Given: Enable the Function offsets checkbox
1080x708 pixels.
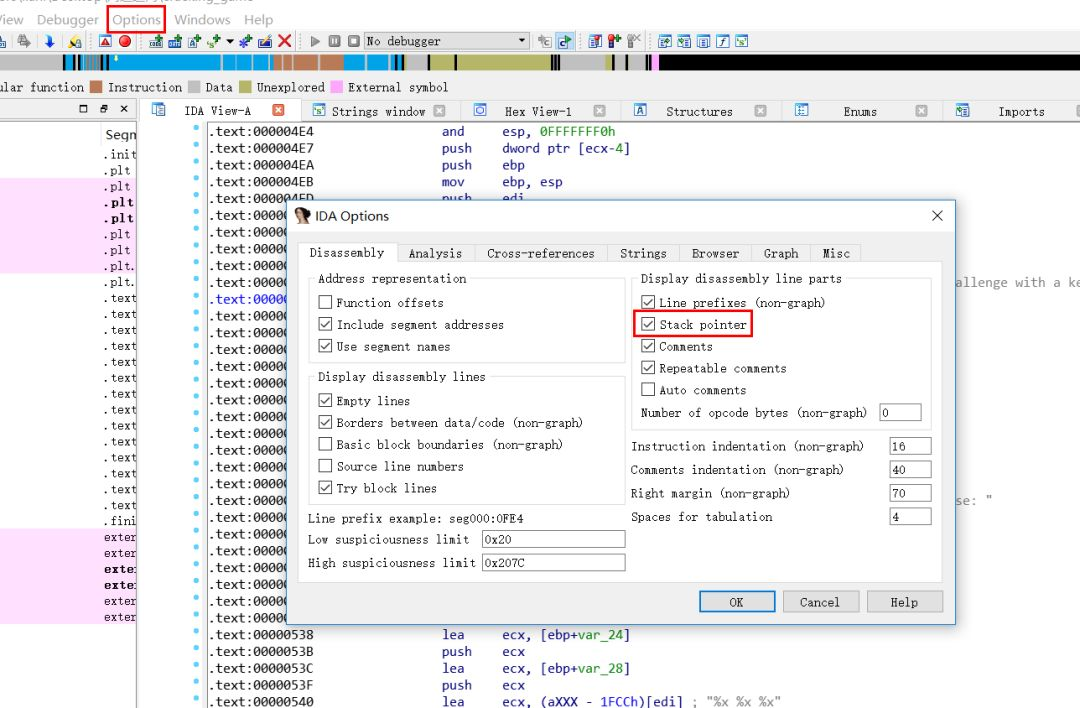Looking at the screenshot, I should (325, 303).
